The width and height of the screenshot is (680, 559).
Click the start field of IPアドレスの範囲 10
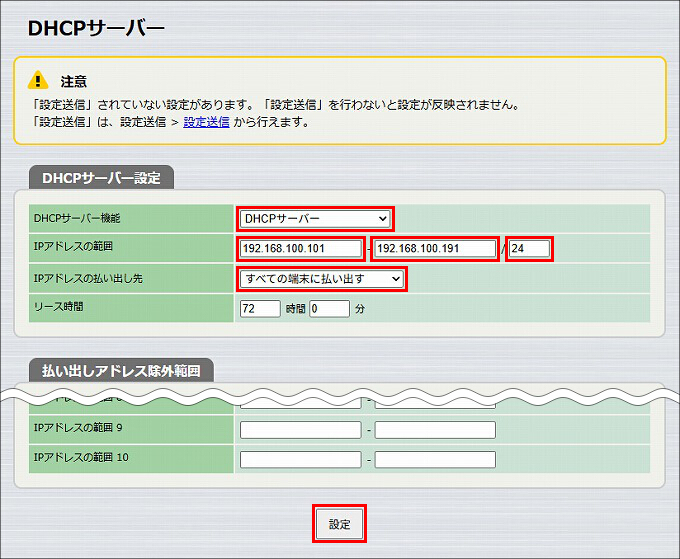tap(301, 460)
